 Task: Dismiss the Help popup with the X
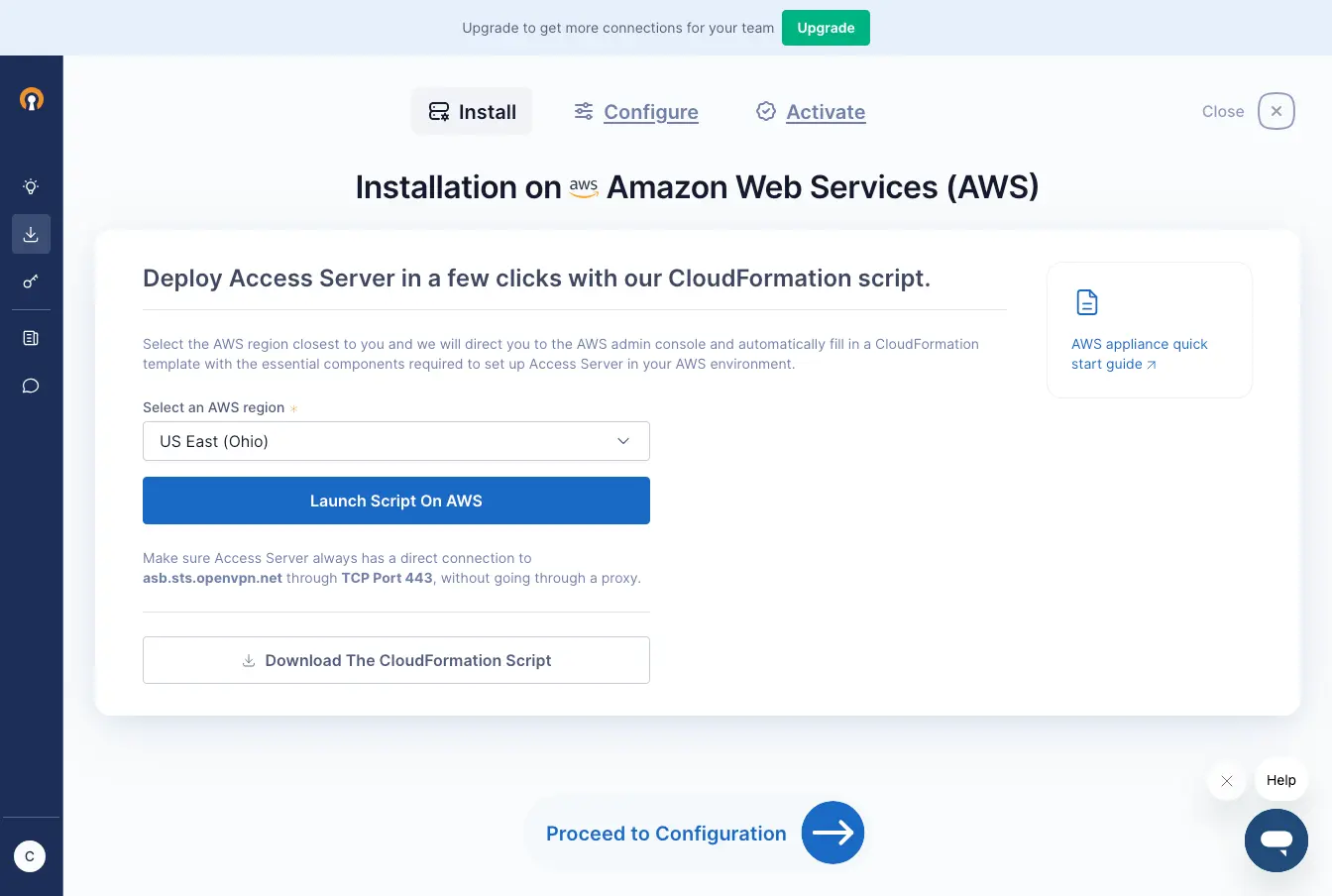(1226, 781)
